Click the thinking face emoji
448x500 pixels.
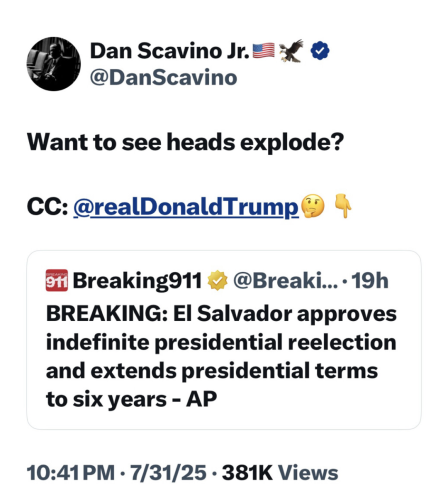click(x=313, y=206)
